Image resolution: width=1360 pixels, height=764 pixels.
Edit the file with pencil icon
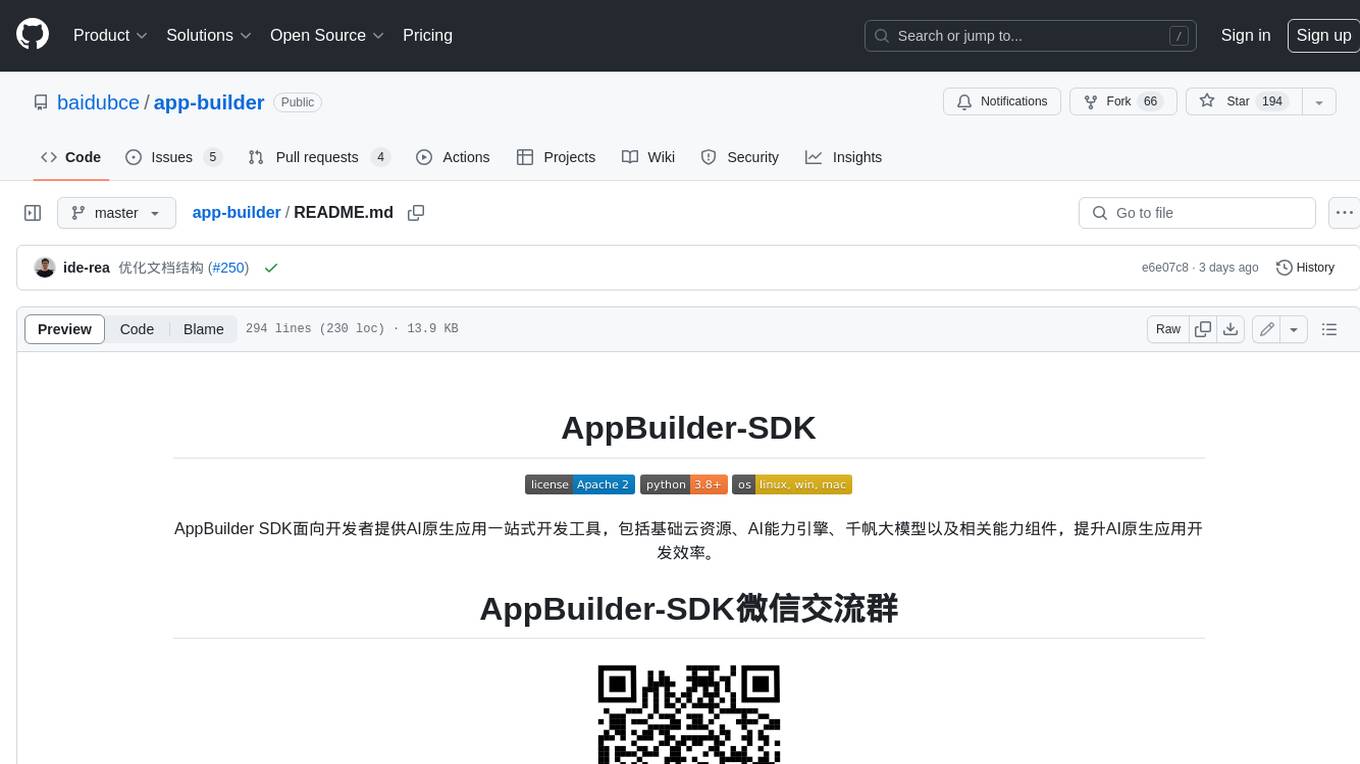(x=1267, y=329)
